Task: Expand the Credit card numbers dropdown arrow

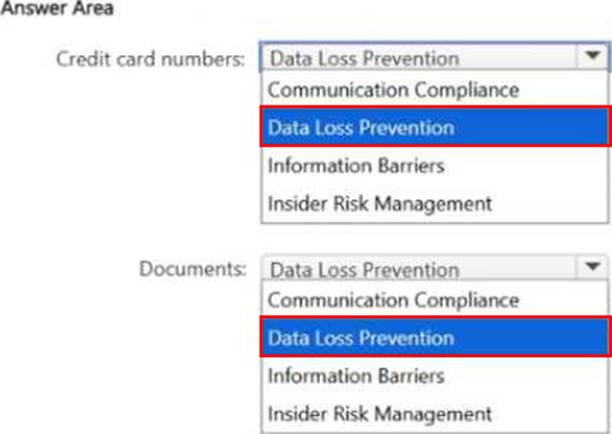Action: tap(590, 58)
